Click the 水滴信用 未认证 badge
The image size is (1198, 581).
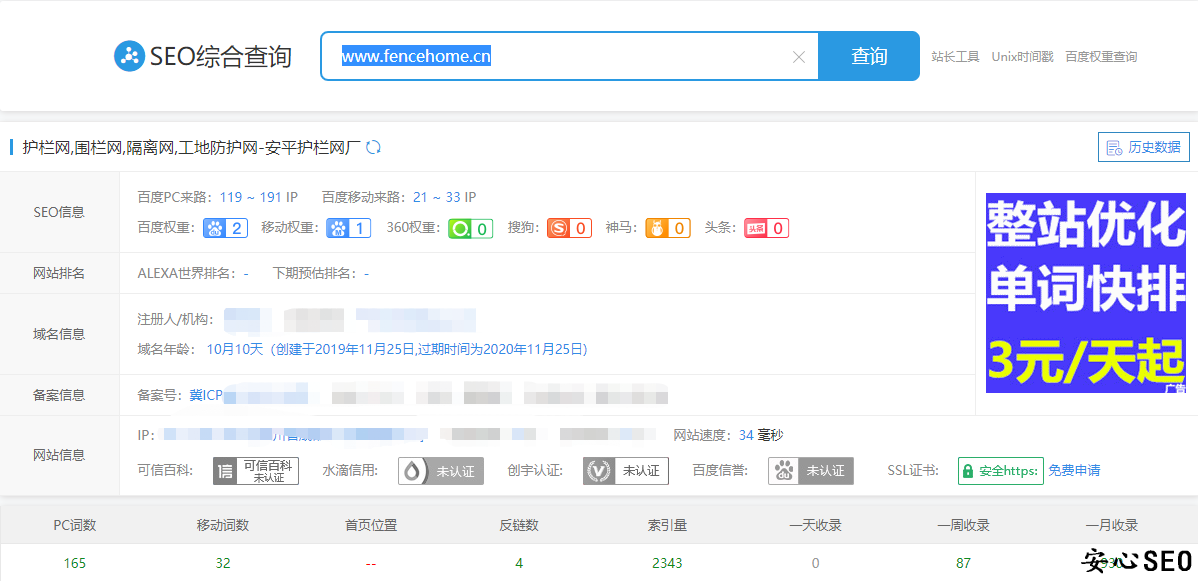[x=441, y=471]
